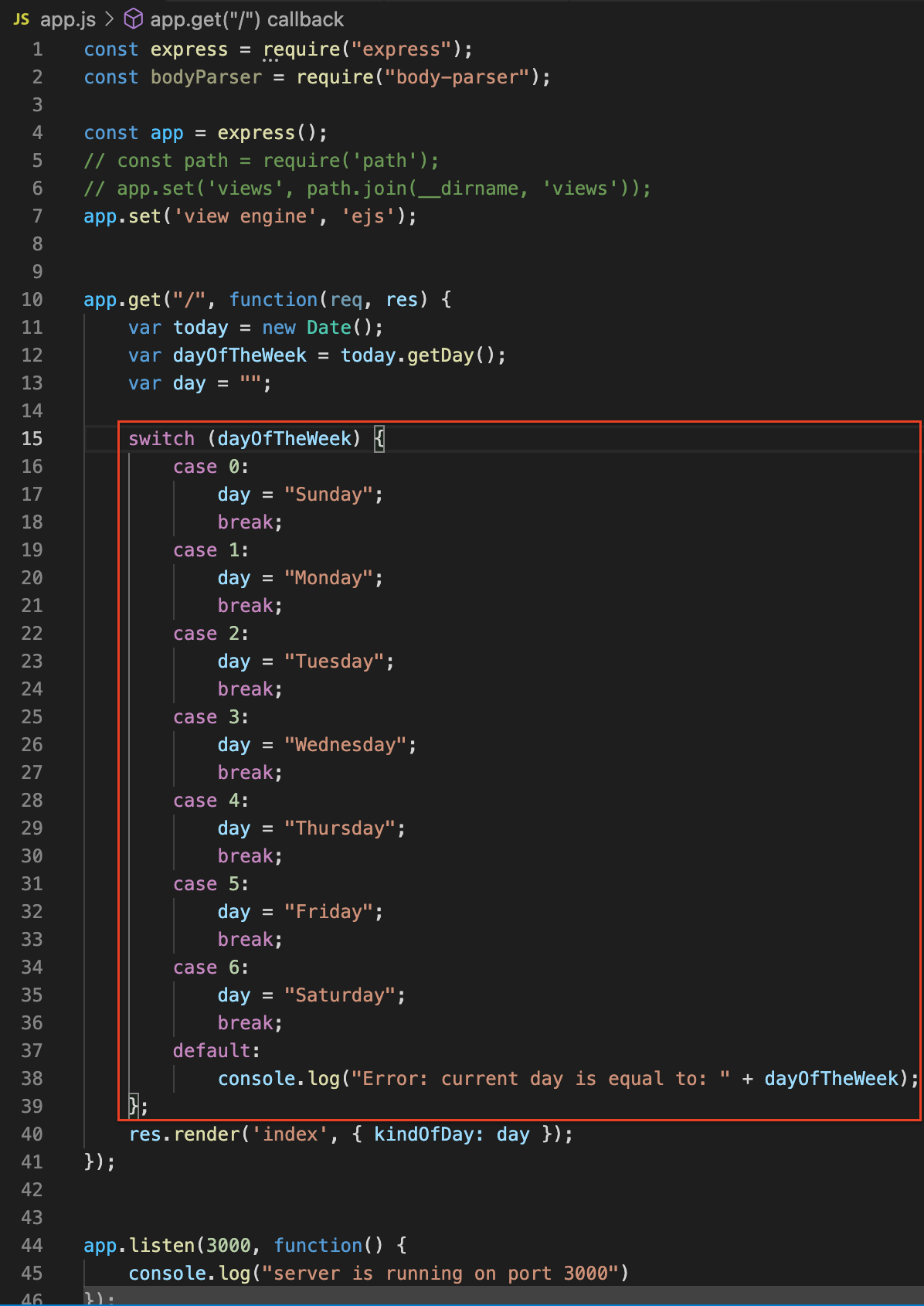Click the app.get("/") callback breadcrumb
This screenshot has height=1306, width=924.
[247, 19]
